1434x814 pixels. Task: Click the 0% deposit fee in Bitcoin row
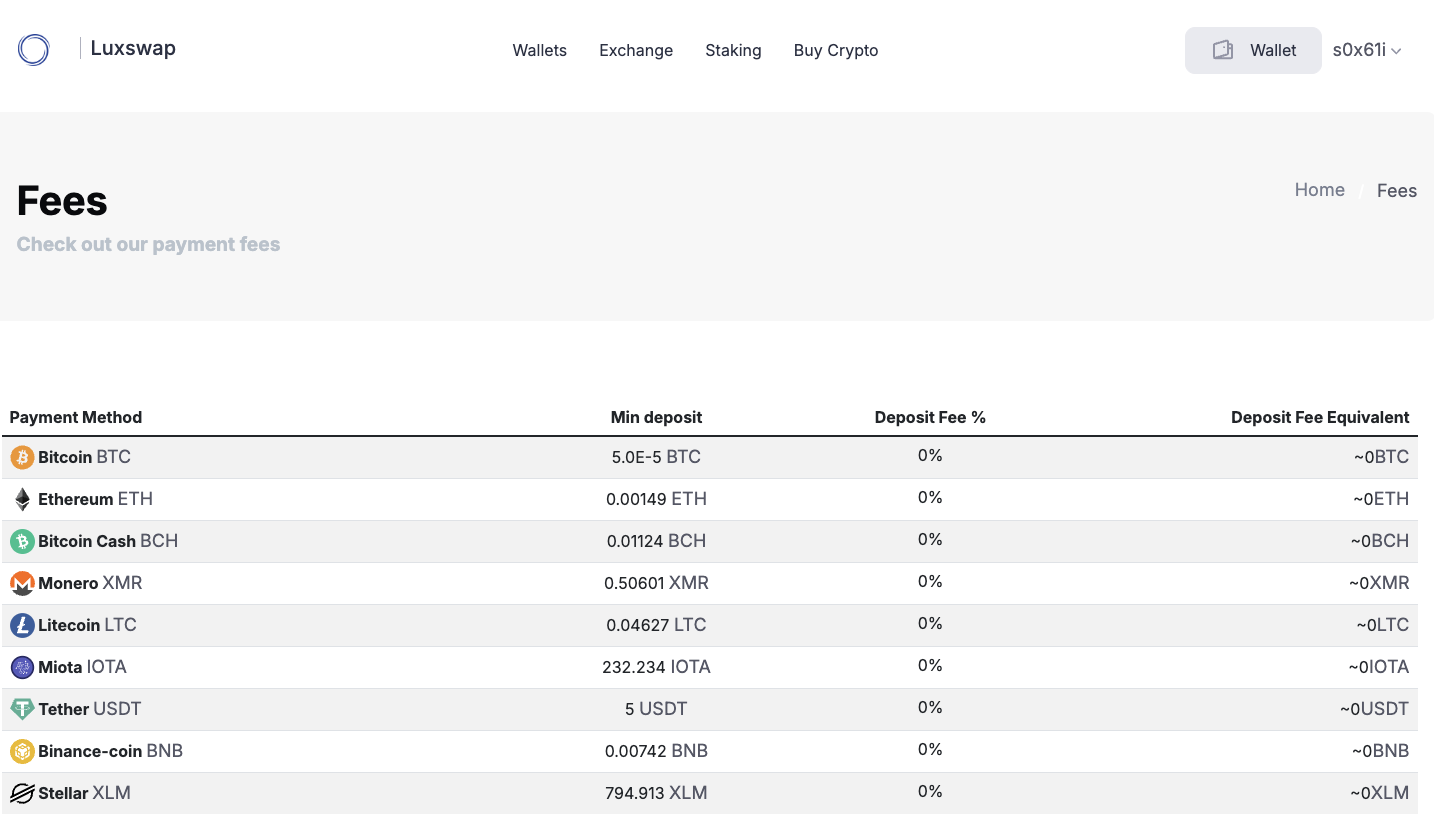click(930, 455)
